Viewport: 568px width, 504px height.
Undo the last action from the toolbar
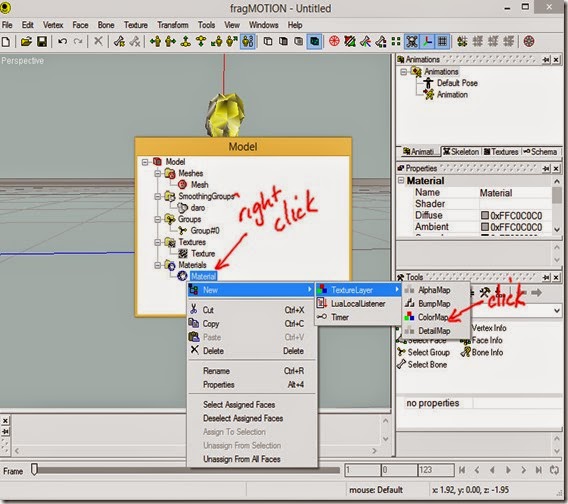pyautogui.click(x=62, y=41)
